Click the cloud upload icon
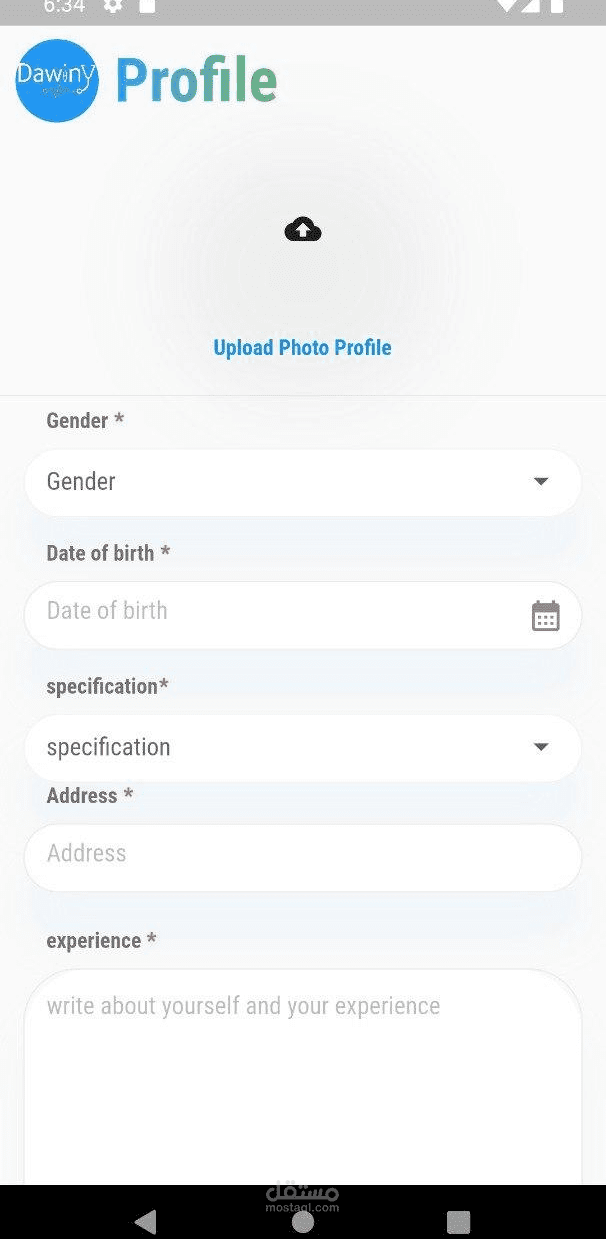 click(x=303, y=230)
